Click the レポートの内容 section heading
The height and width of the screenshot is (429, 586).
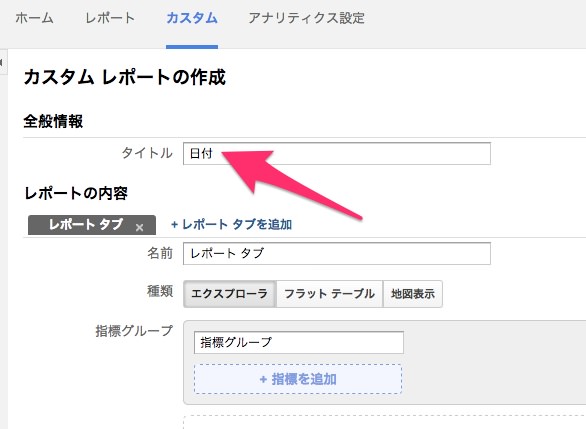(x=76, y=193)
